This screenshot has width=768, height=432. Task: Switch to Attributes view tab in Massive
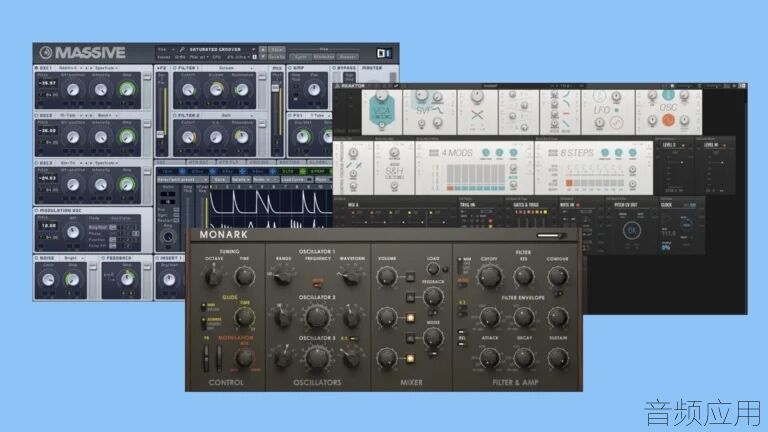tap(324, 57)
